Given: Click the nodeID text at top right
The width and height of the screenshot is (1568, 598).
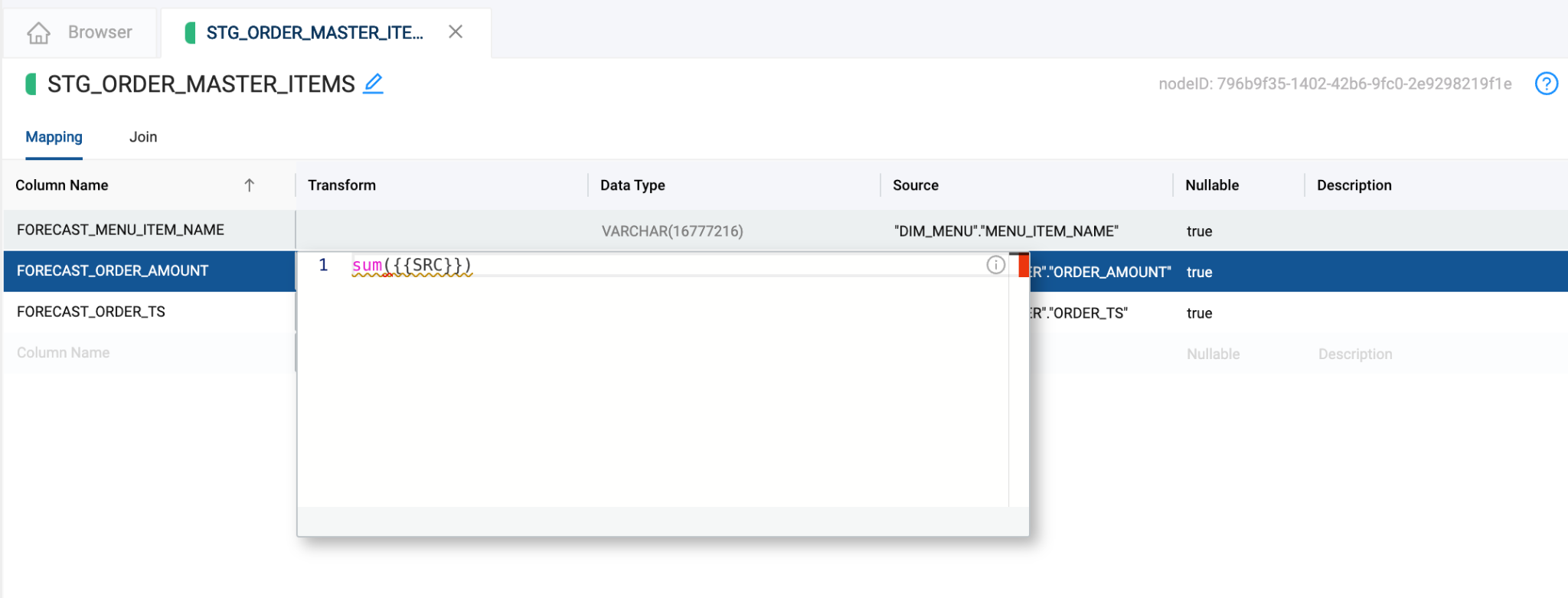Looking at the screenshot, I should [x=1334, y=83].
